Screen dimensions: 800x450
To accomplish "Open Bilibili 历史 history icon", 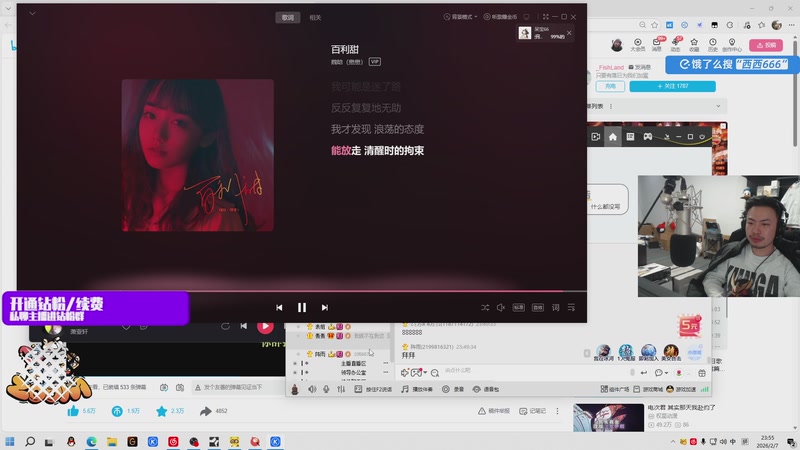I will click(713, 44).
